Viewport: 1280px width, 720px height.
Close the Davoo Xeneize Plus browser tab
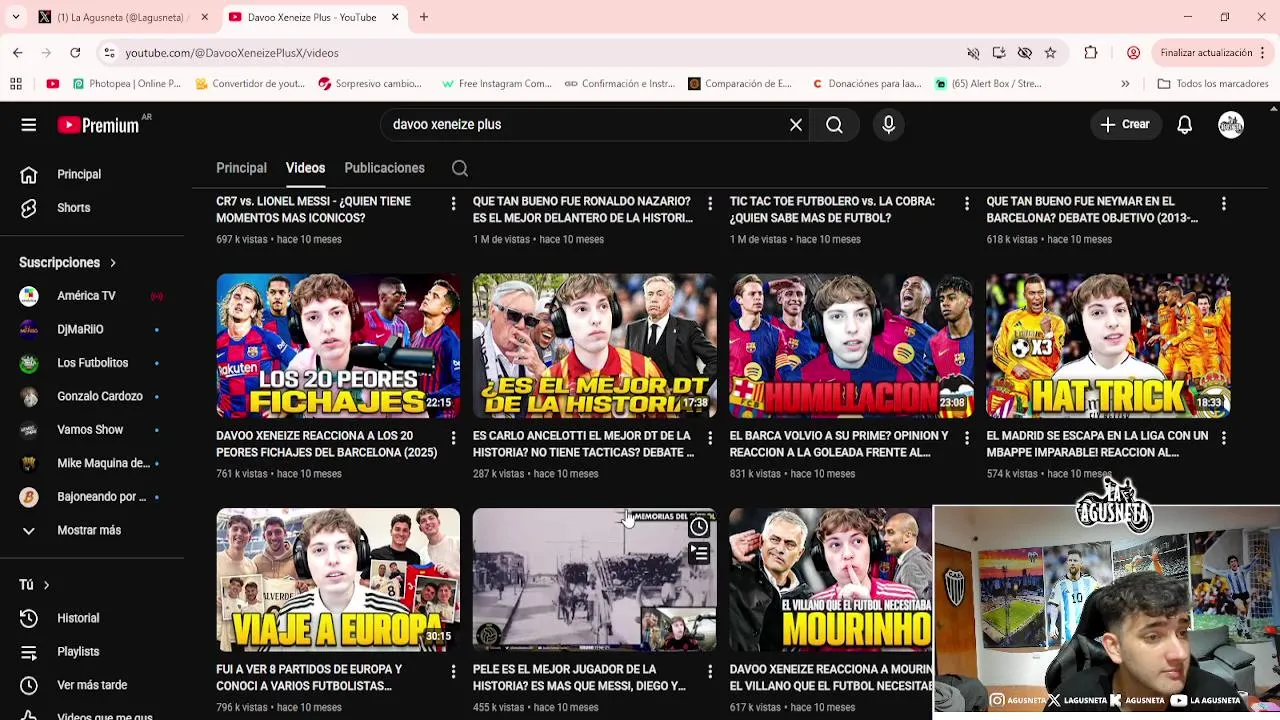point(395,17)
